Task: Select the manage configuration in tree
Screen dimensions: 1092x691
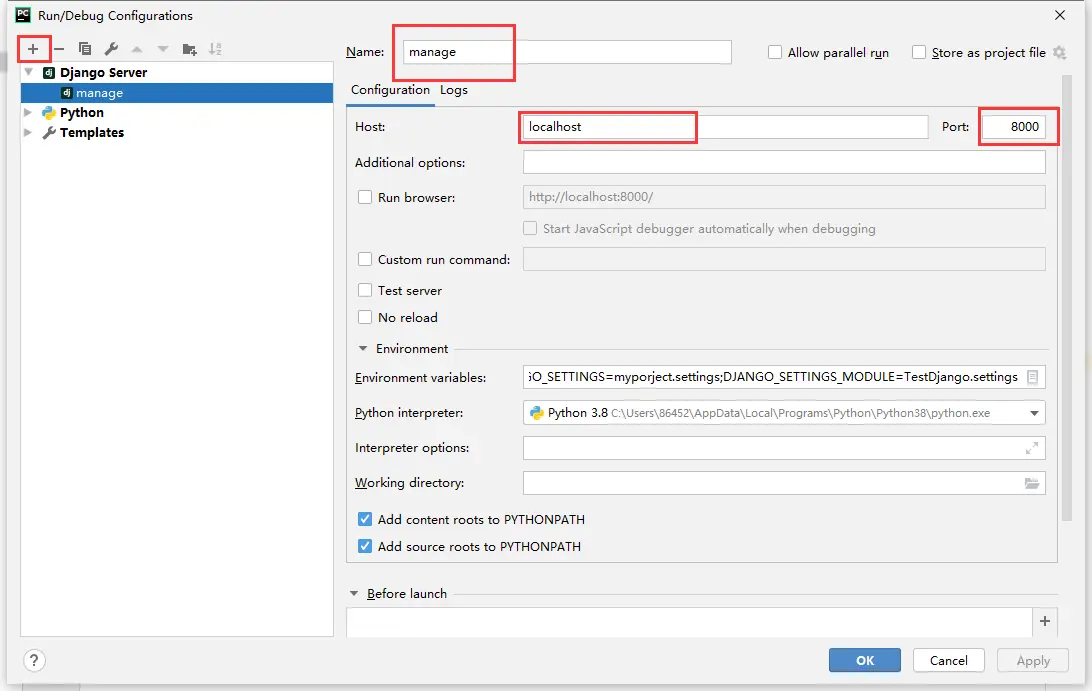Action: 99,93
